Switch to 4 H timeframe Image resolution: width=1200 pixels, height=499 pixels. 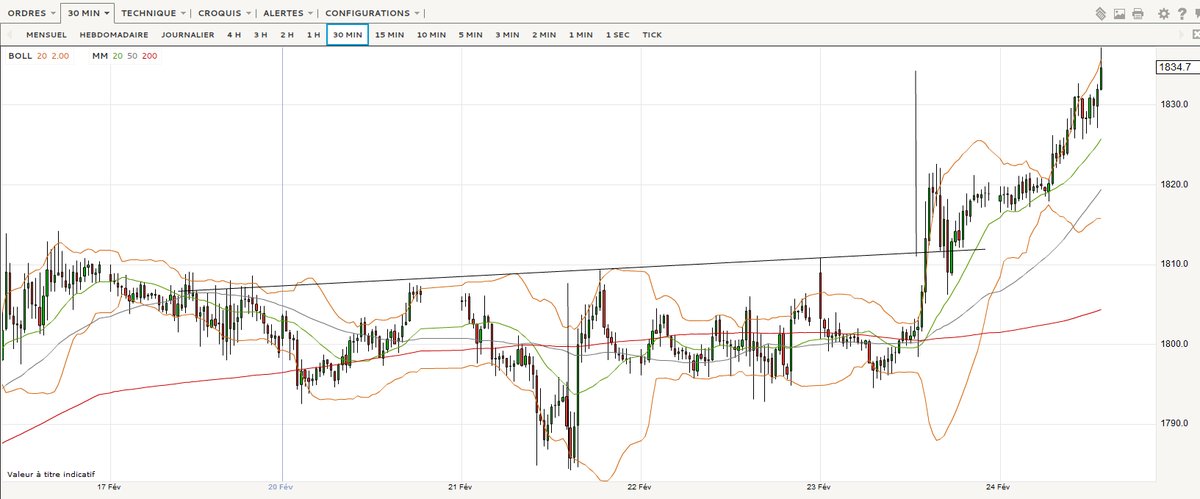233,34
